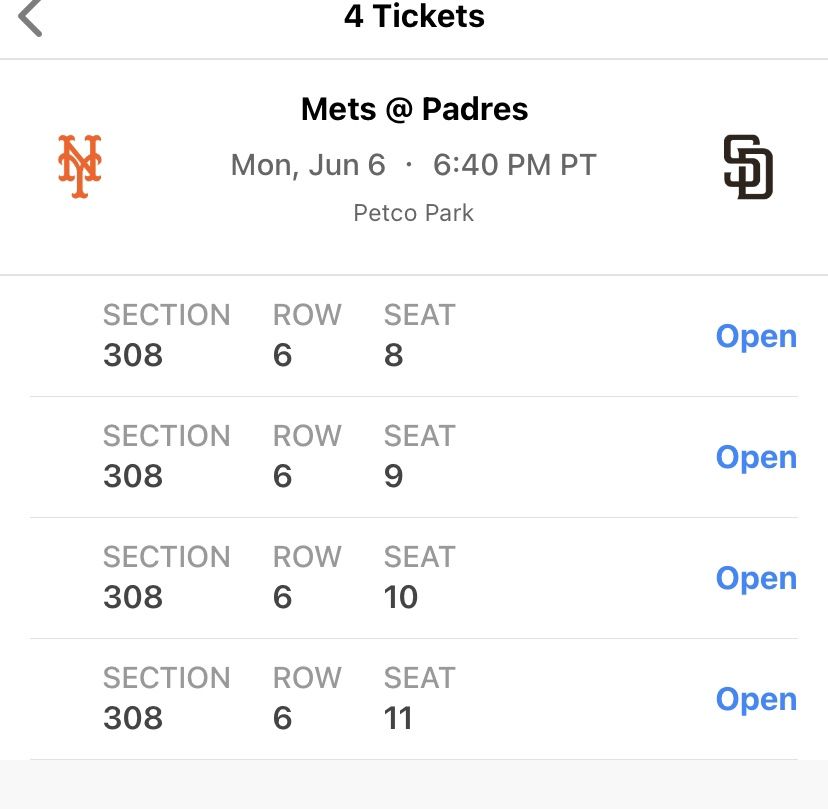
Task: Tap the Seat 8 number
Action: (394, 355)
